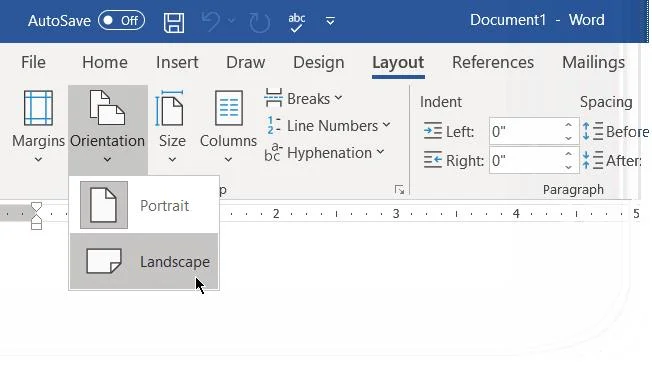
Task: Click the Landscape page thumbnail icon
Action: click(x=104, y=261)
